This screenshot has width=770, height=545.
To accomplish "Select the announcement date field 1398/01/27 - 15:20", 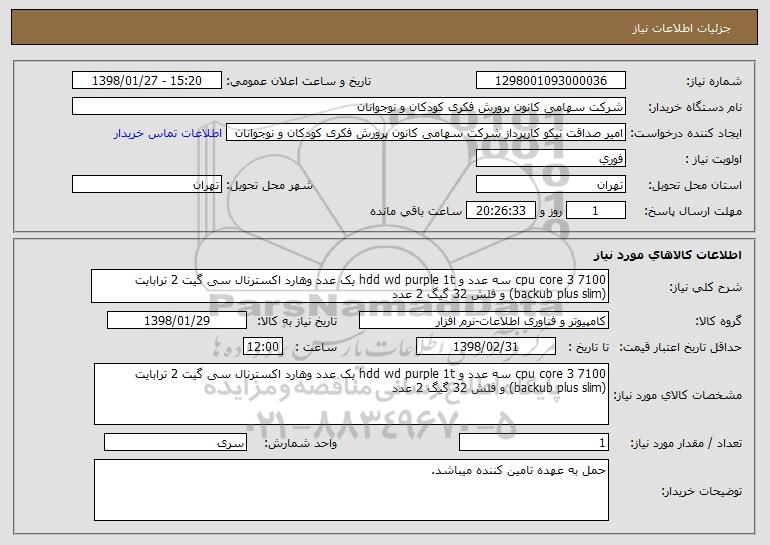I will click(x=147, y=80).
